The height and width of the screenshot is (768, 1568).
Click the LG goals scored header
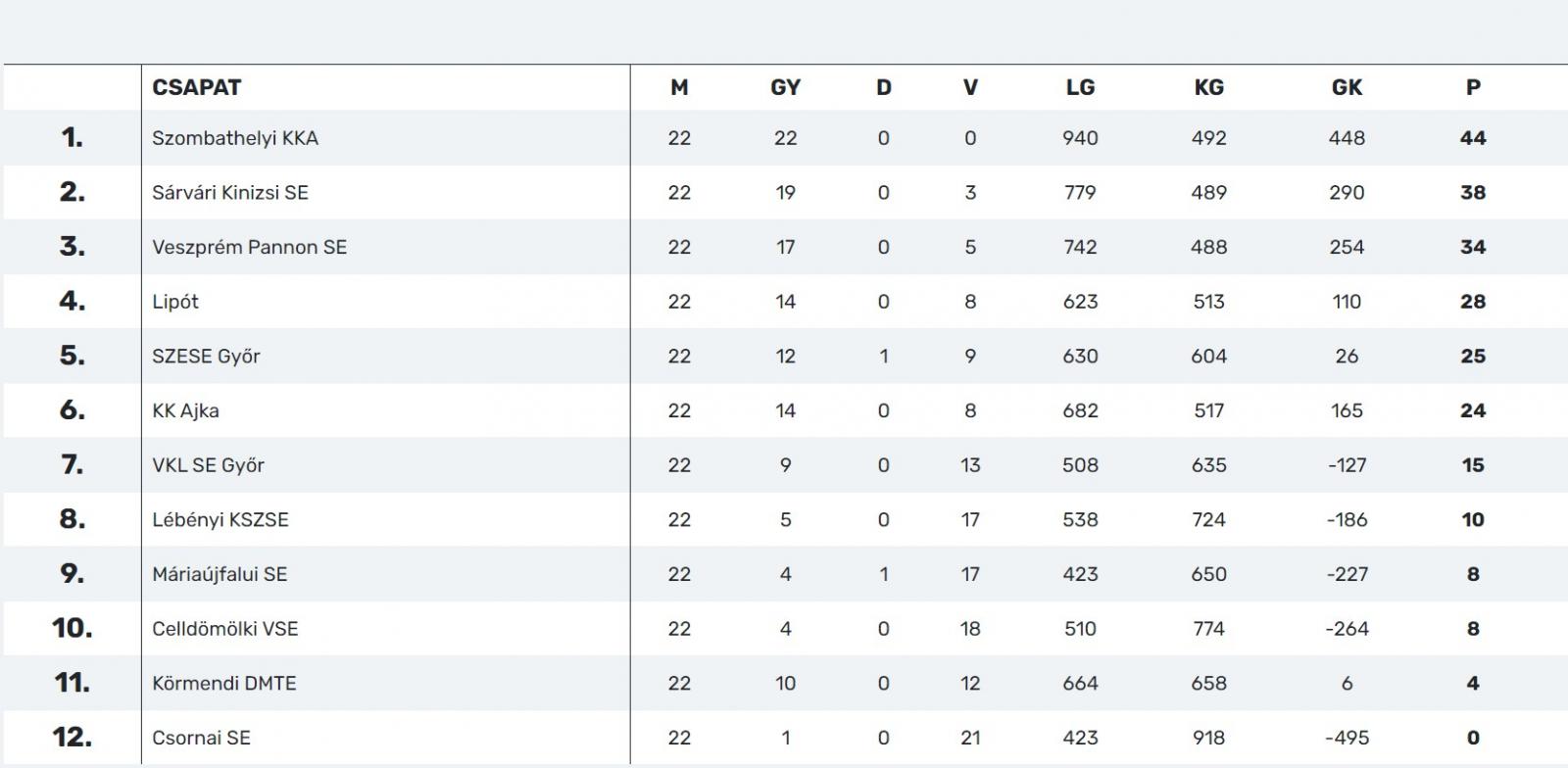tap(1080, 87)
